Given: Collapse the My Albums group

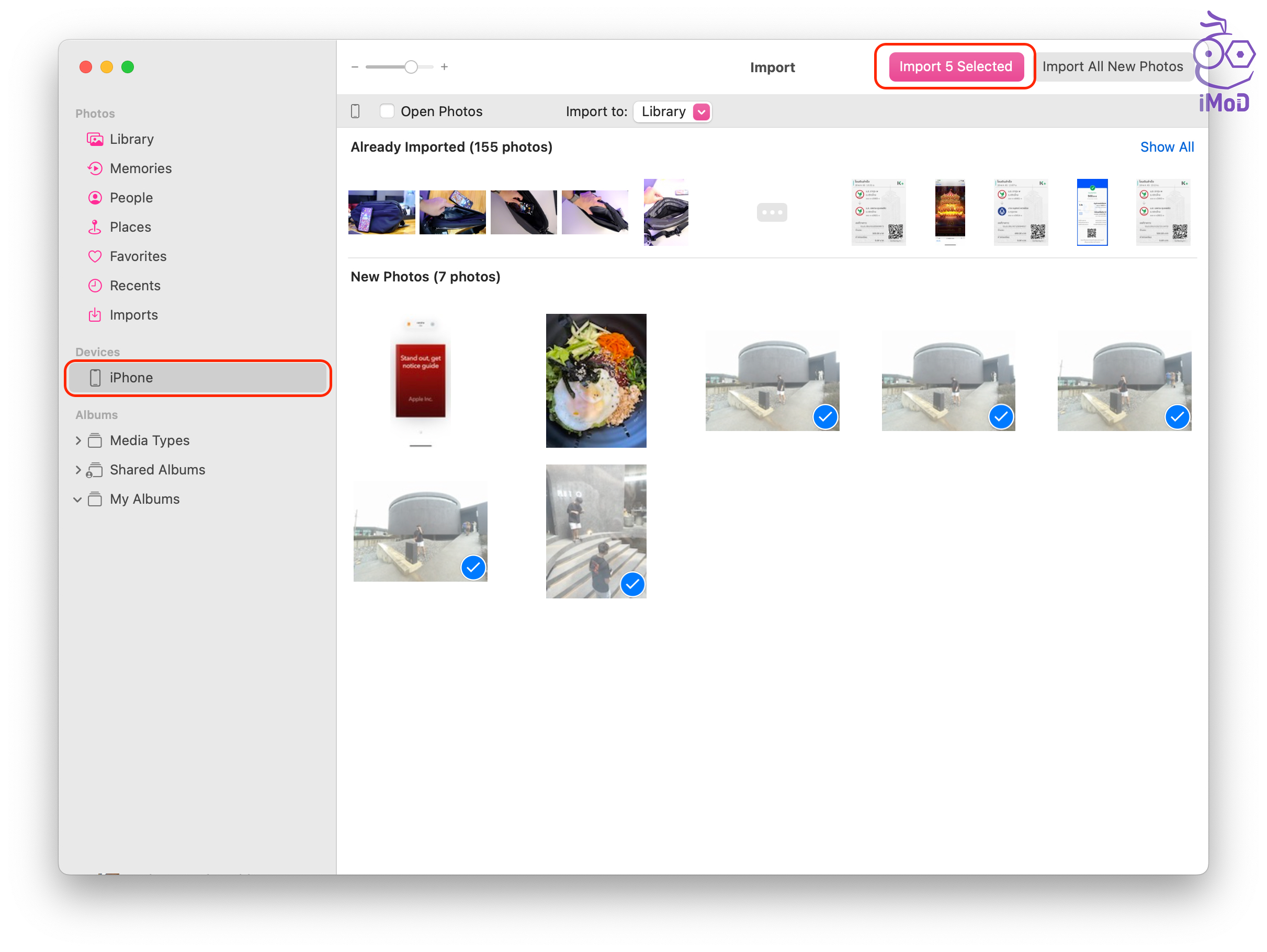Looking at the screenshot, I should coord(78,500).
